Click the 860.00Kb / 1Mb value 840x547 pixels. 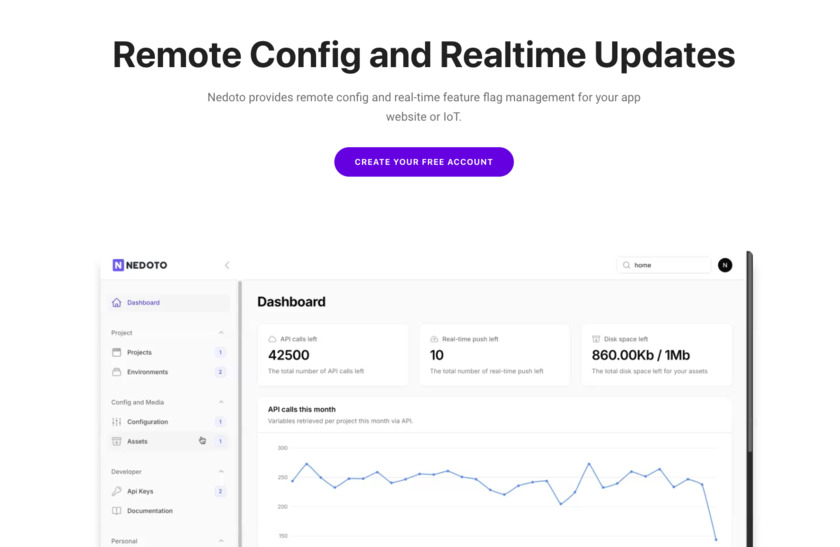[641, 355]
